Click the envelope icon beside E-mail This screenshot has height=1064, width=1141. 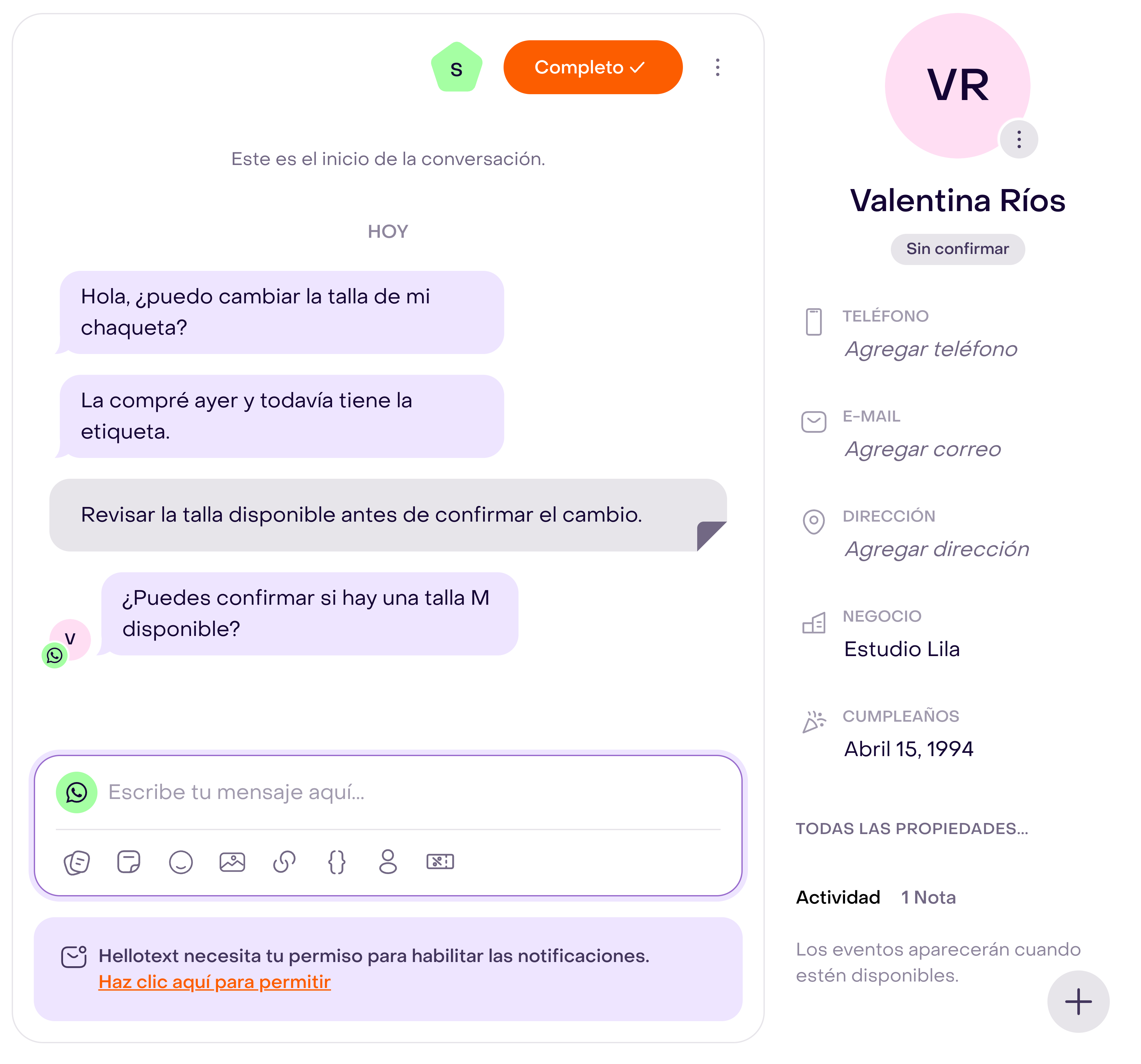[x=813, y=422]
